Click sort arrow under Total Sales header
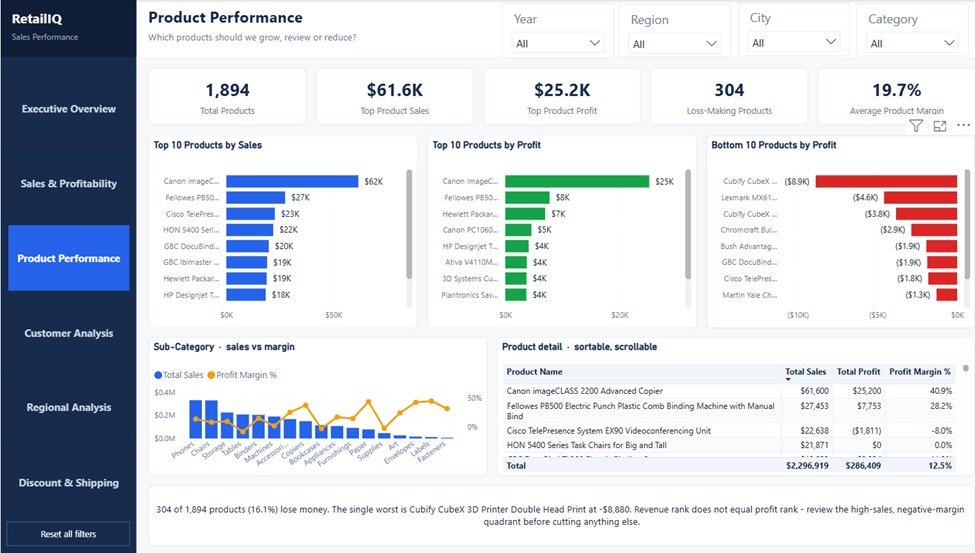 [x=788, y=379]
